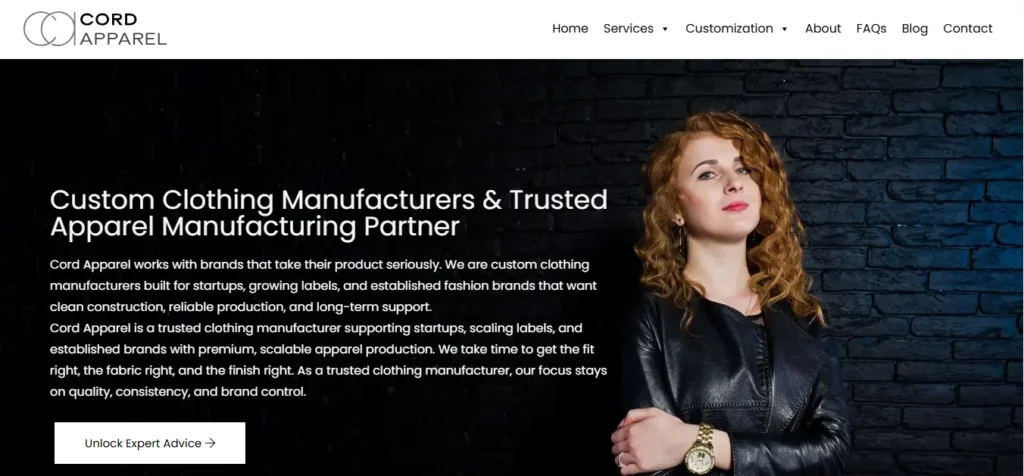Click the arrow icon in Unlock Expert Advice
Viewport: 1024px width, 476px height.
pyautogui.click(x=210, y=443)
